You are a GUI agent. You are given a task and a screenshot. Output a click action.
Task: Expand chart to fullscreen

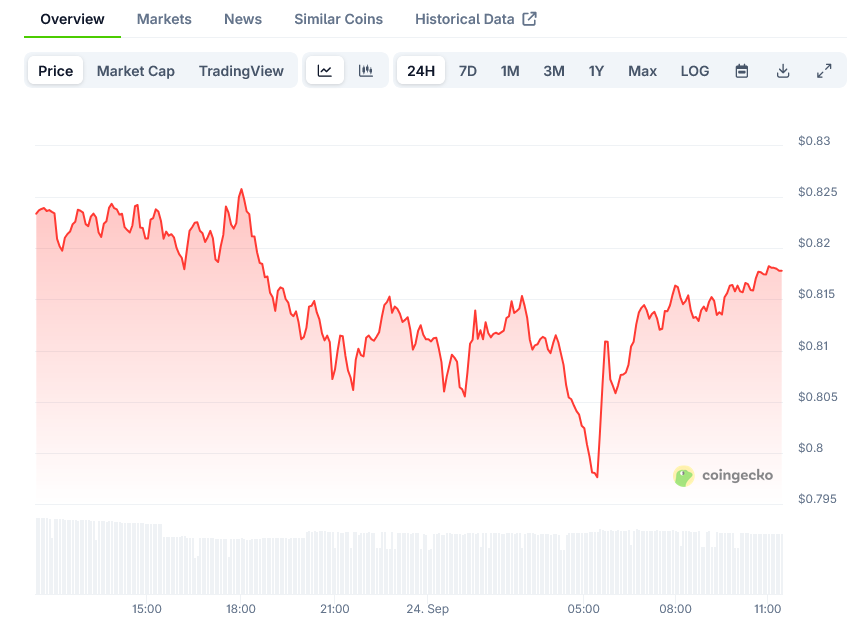pos(824,71)
